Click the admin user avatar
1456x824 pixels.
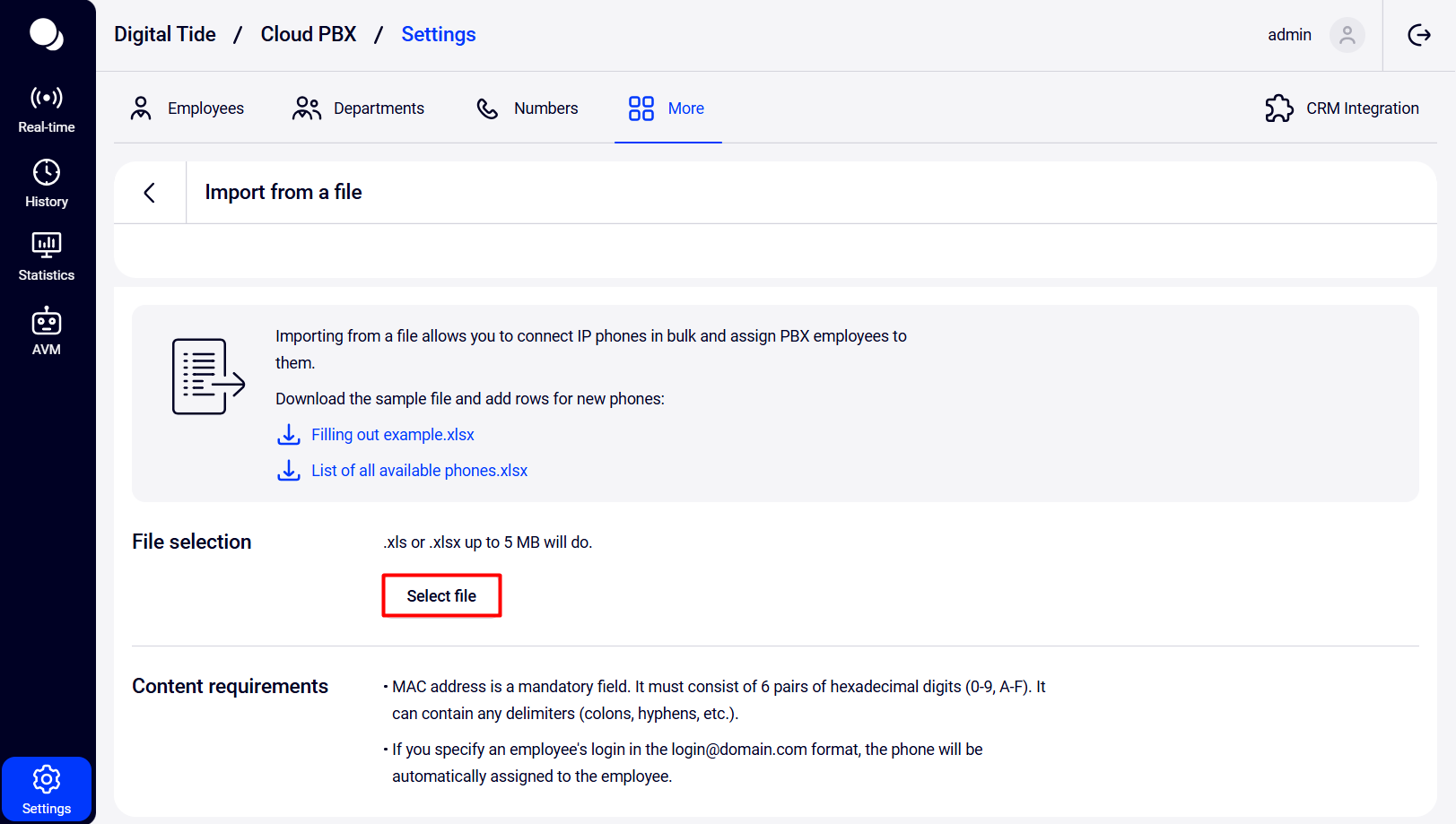1347,35
